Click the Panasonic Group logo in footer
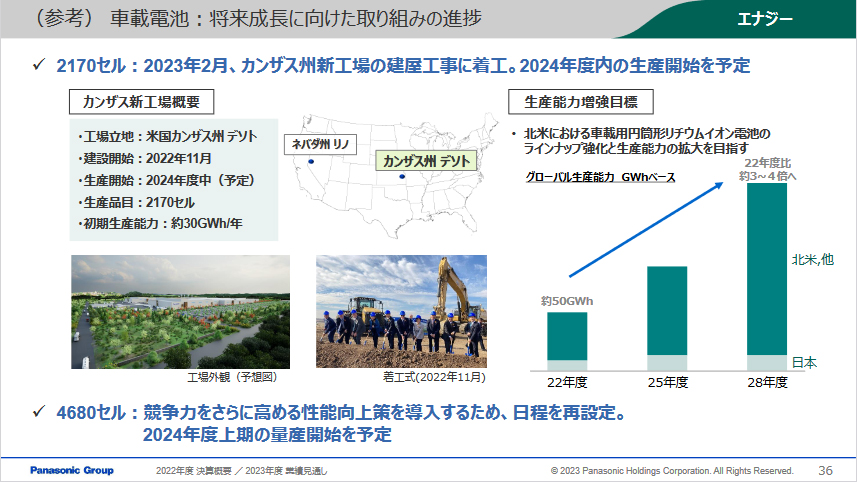857x482 pixels. click(72, 470)
